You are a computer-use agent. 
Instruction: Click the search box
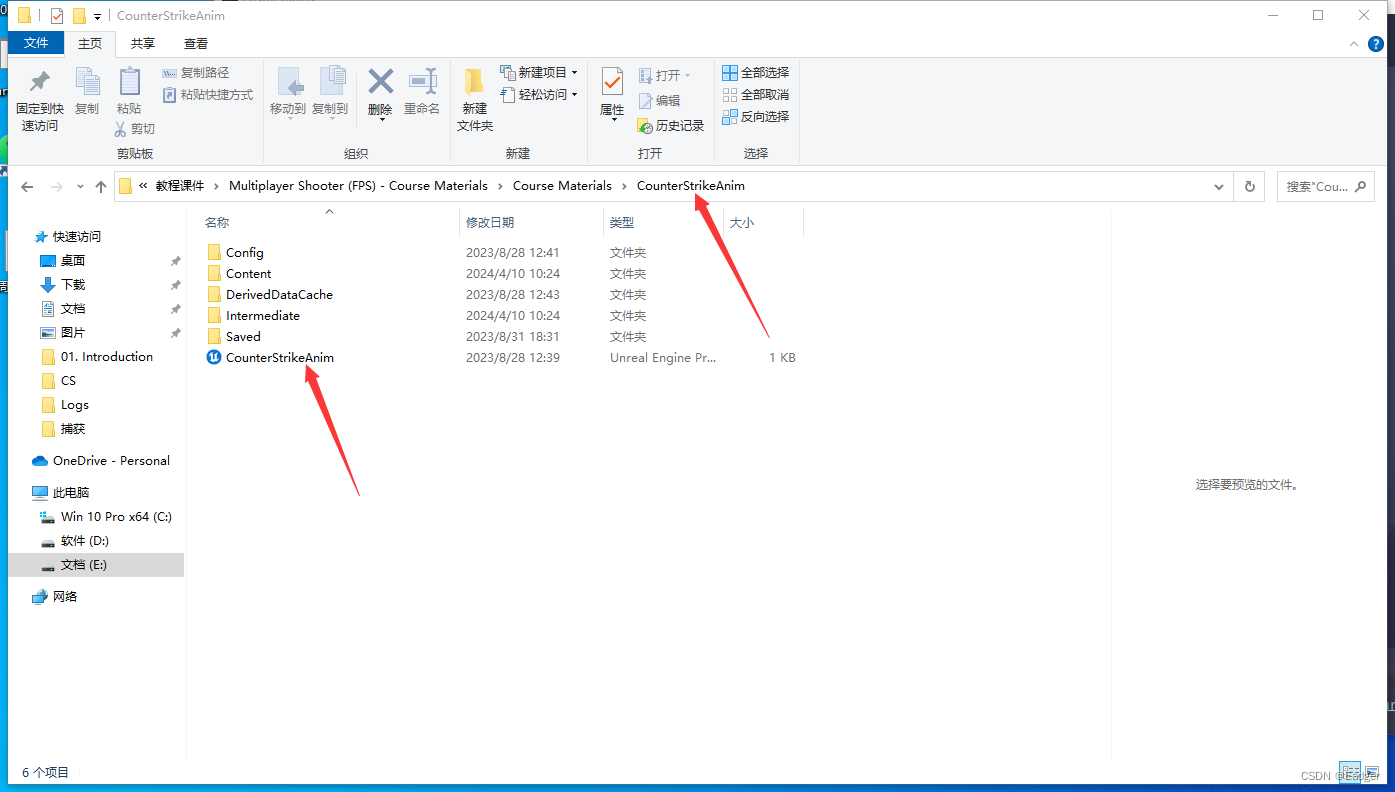point(1325,187)
